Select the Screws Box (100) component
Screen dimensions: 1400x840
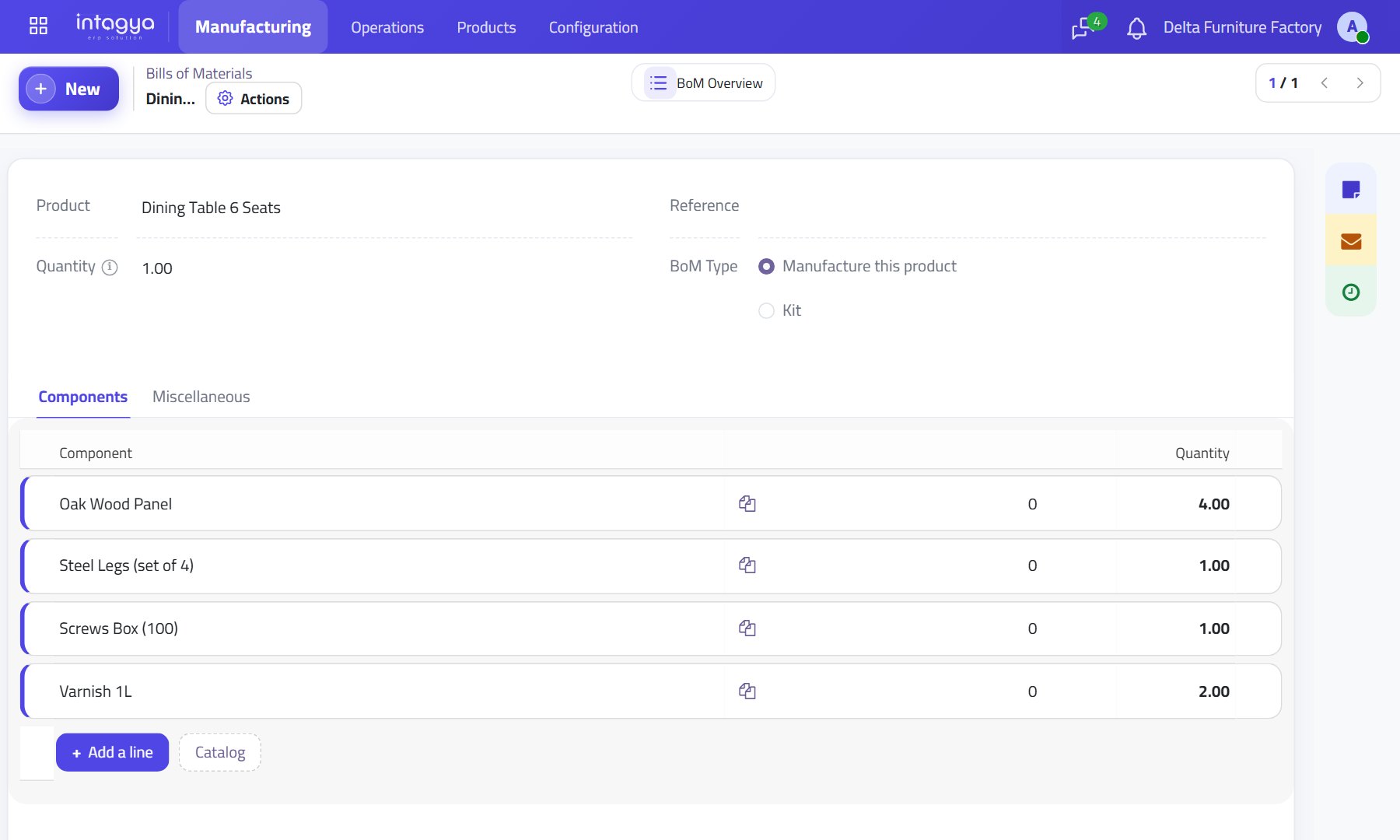click(x=118, y=628)
